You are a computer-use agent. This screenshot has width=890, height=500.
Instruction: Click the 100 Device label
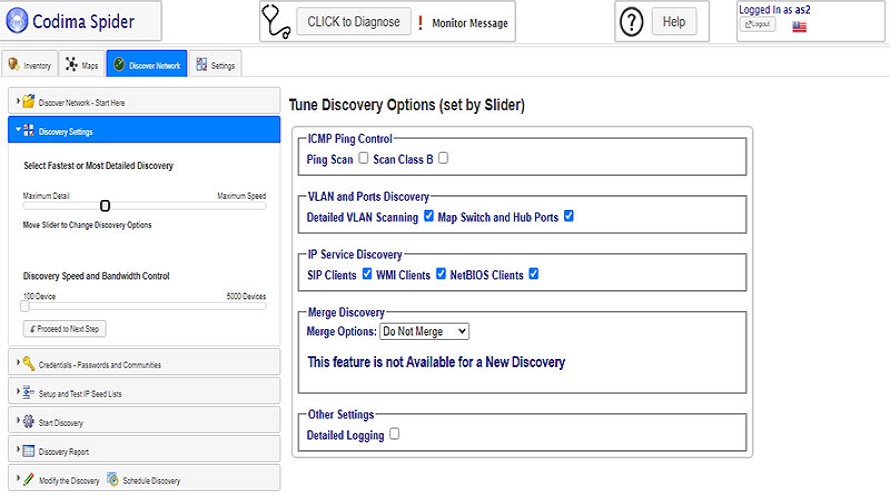[x=39, y=296]
